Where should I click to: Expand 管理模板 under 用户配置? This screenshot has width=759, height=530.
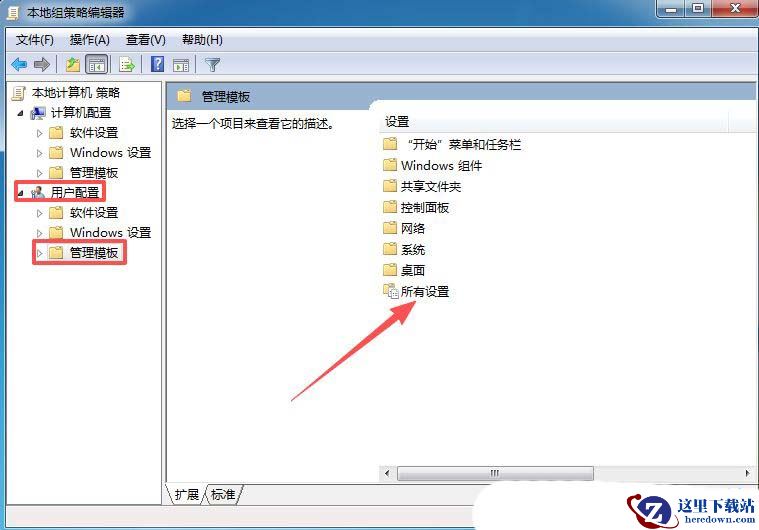pos(40,253)
